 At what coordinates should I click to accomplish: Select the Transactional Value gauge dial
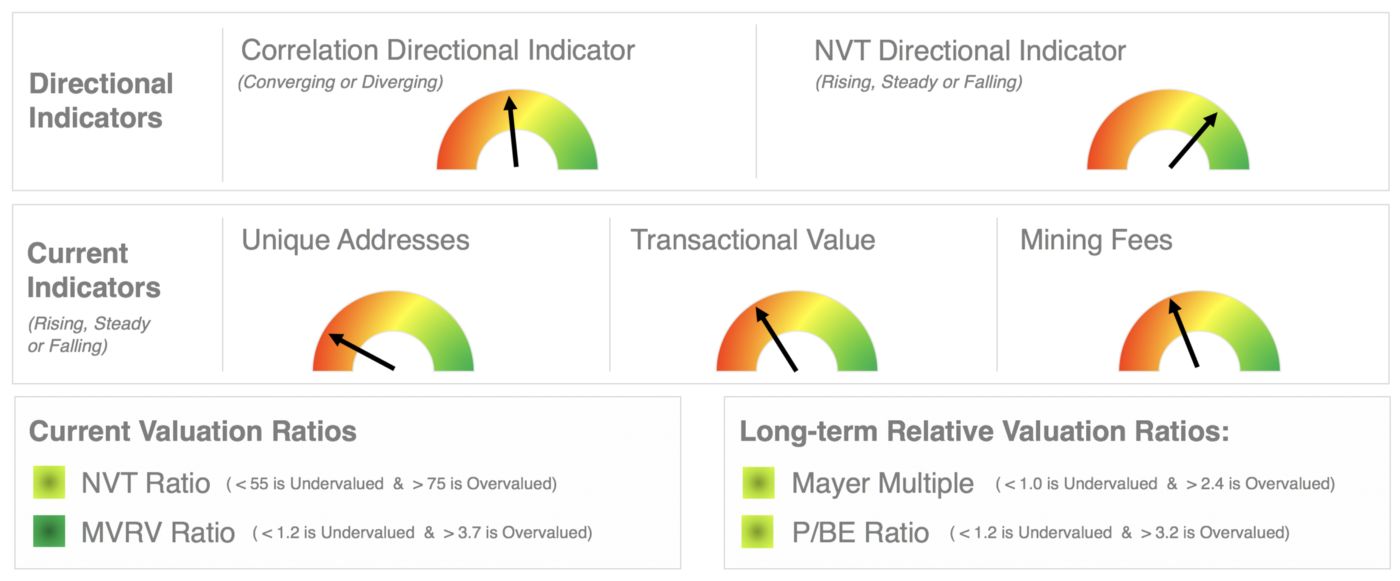point(797,331)
